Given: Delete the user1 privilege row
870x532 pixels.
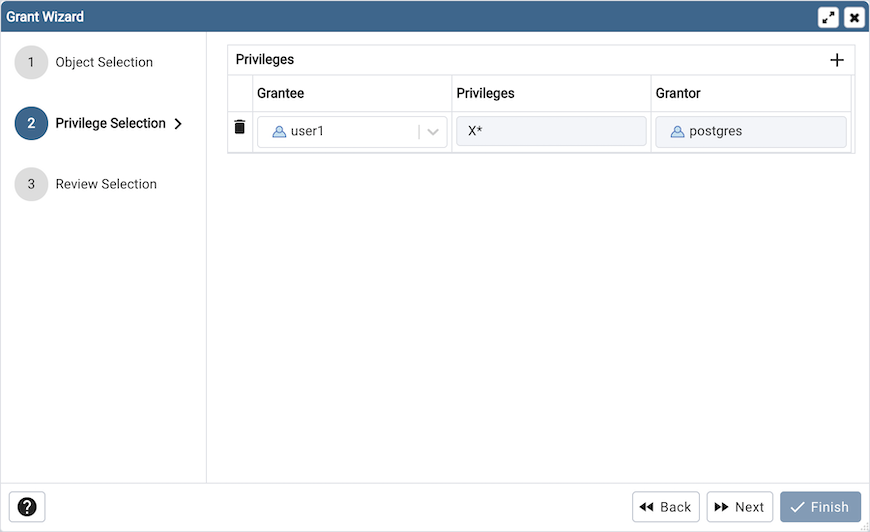Looking at the screenshot, I should 240,127.
